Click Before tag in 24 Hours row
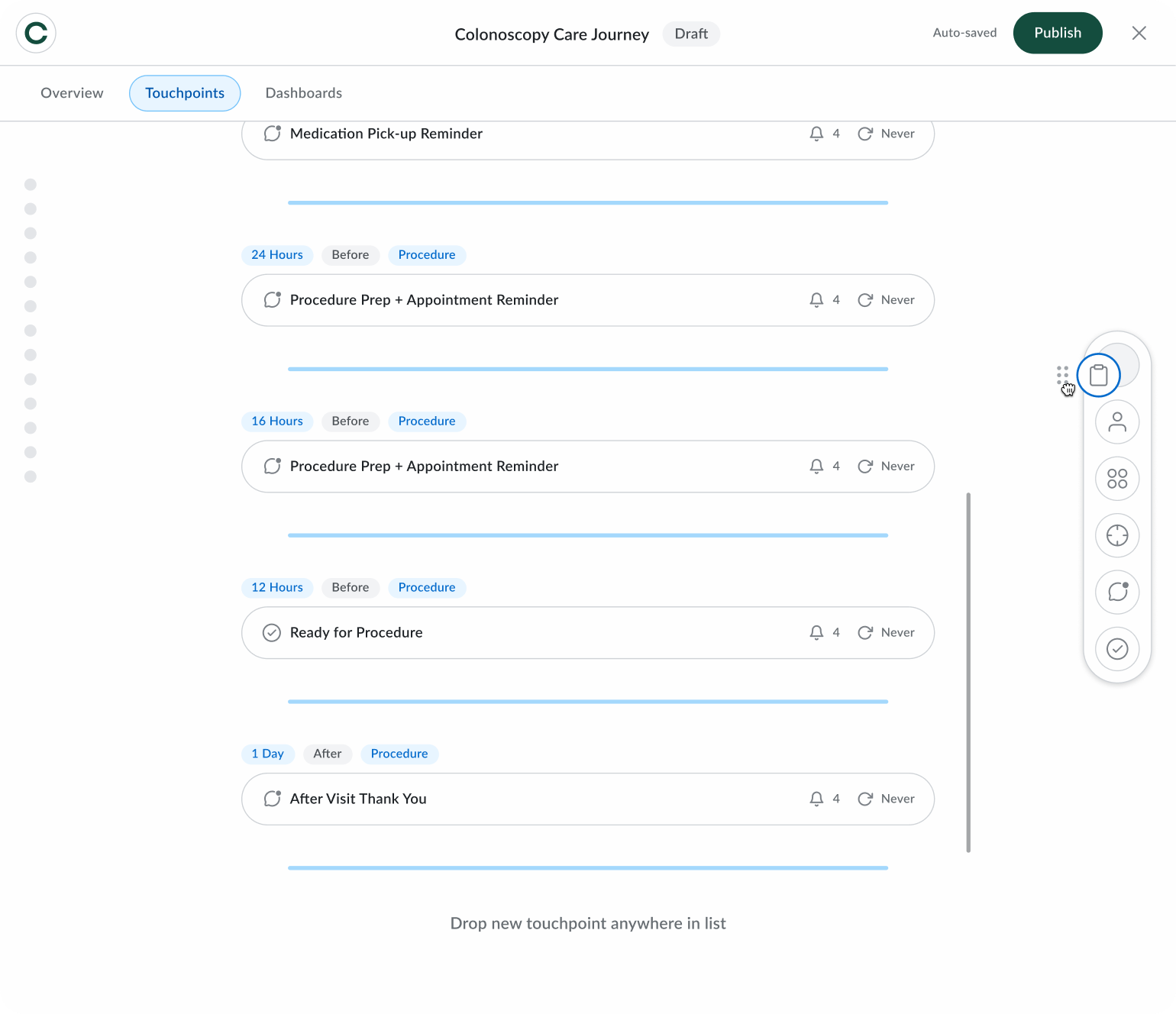Screen dimensions: 1176x1014 [351, 255]
